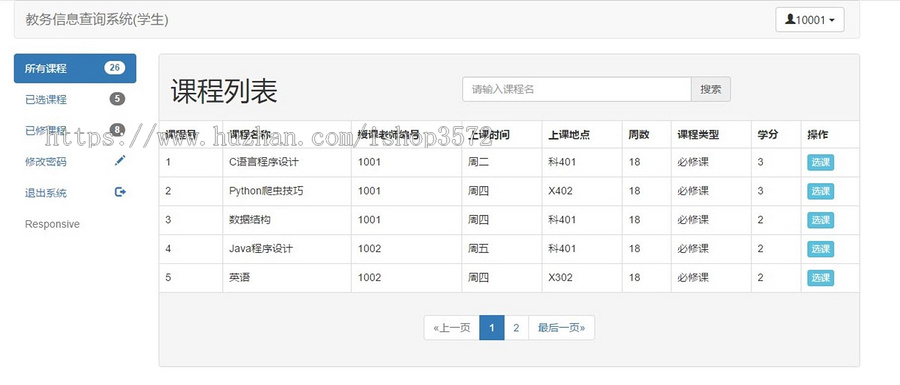This screenshot has height=385, width=900.
Task: Select the 所有课程 sidebar item
Action: (75, 68)
